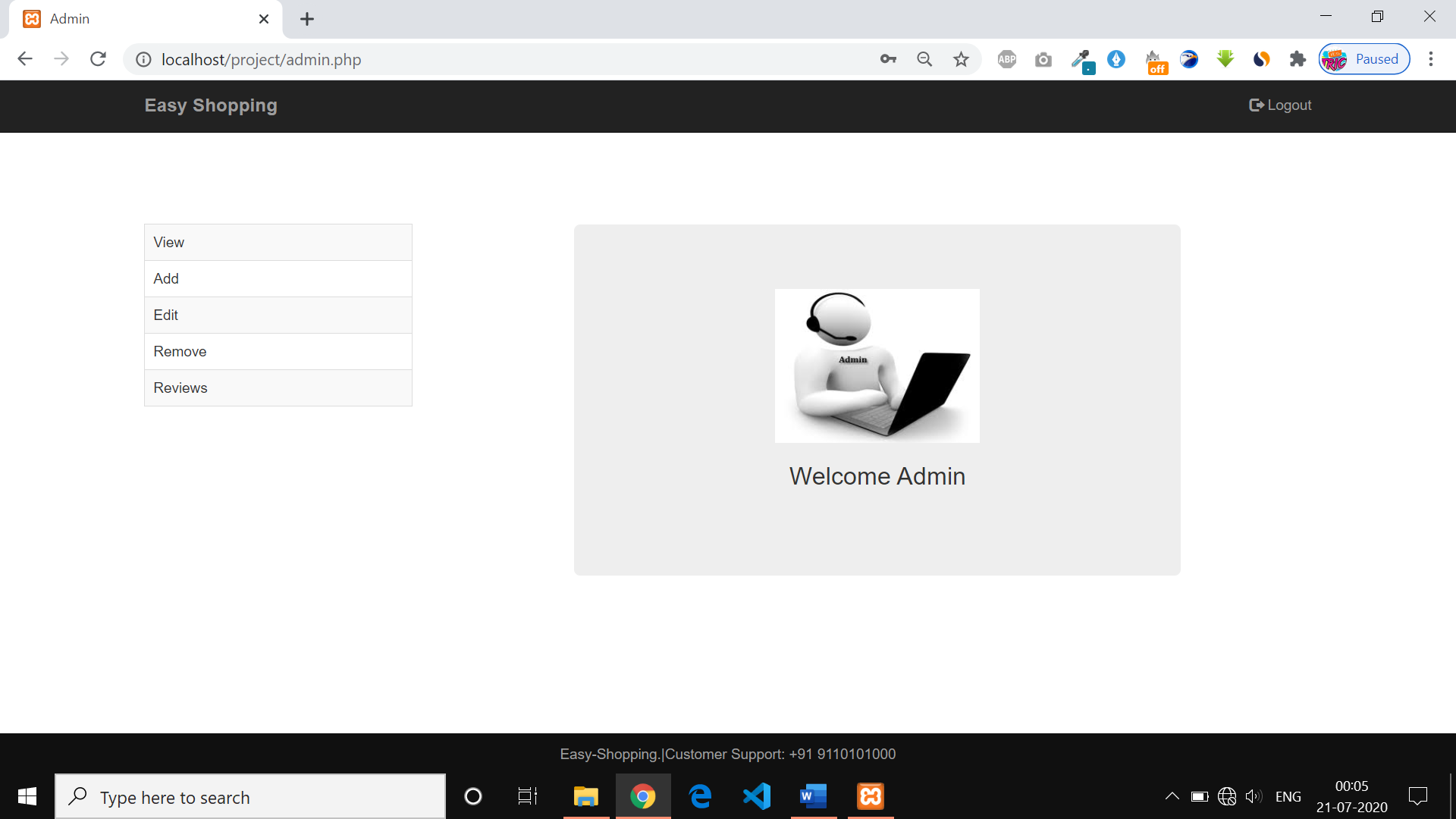Bookmark this page with star icon
The image size is (1456, 819).
(x=961, y=59)
